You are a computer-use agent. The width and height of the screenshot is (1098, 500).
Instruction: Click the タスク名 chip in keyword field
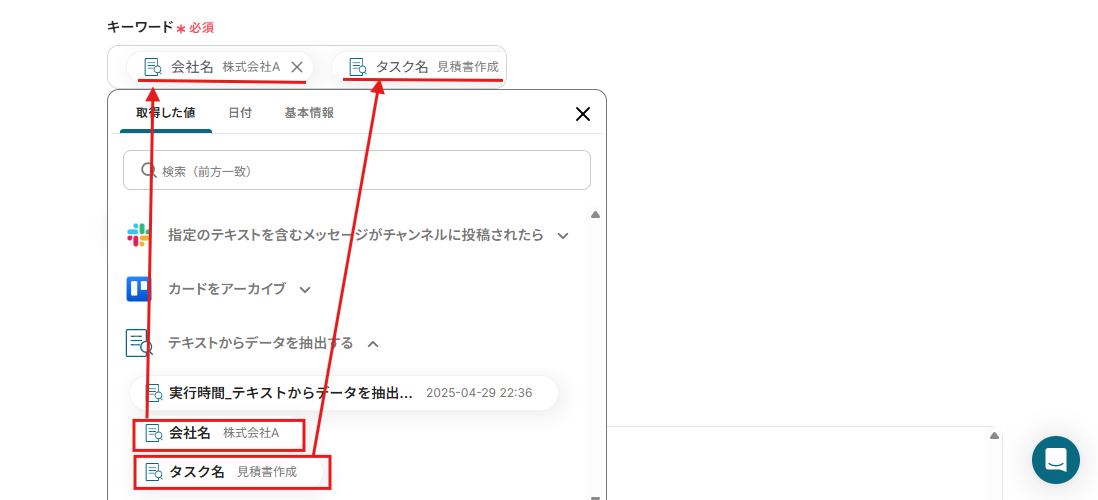(x=419, y=67)
